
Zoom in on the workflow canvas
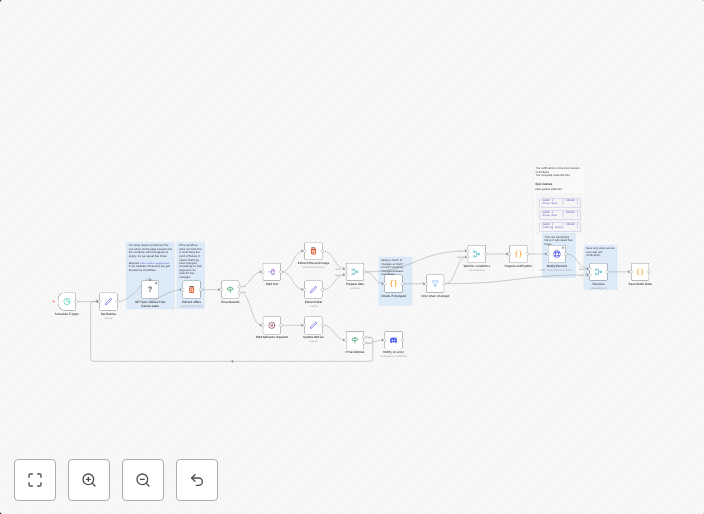(89, 480)
